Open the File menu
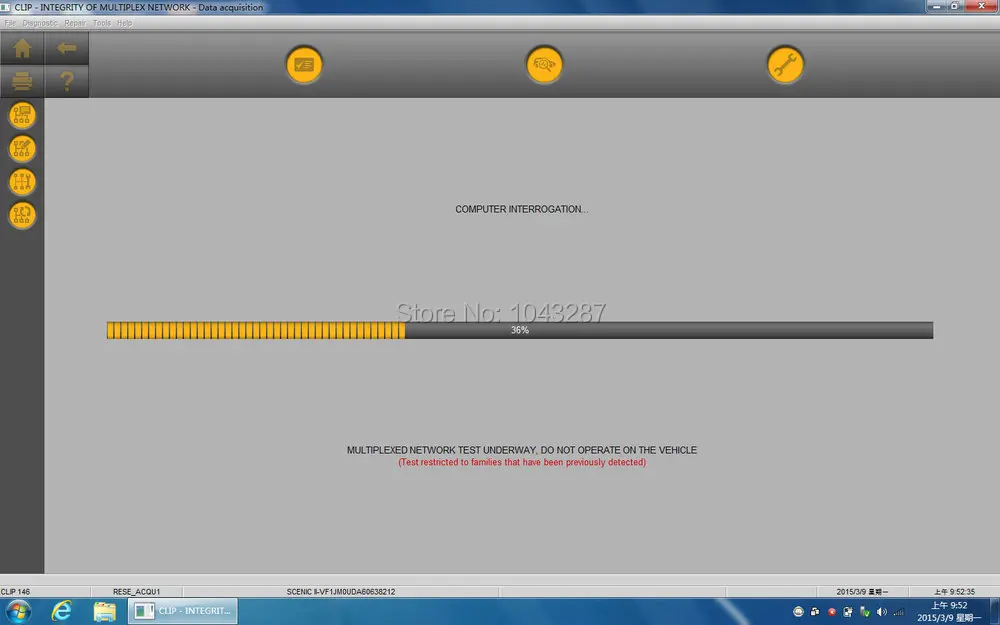Screen dimensions: 1000x625 click(x=10, y=23)
